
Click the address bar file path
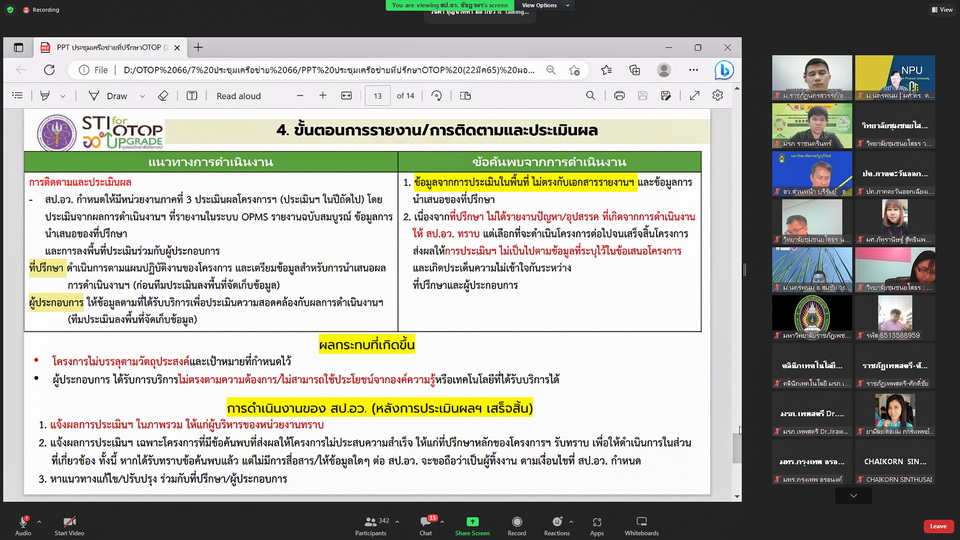(x=329, y=70)
